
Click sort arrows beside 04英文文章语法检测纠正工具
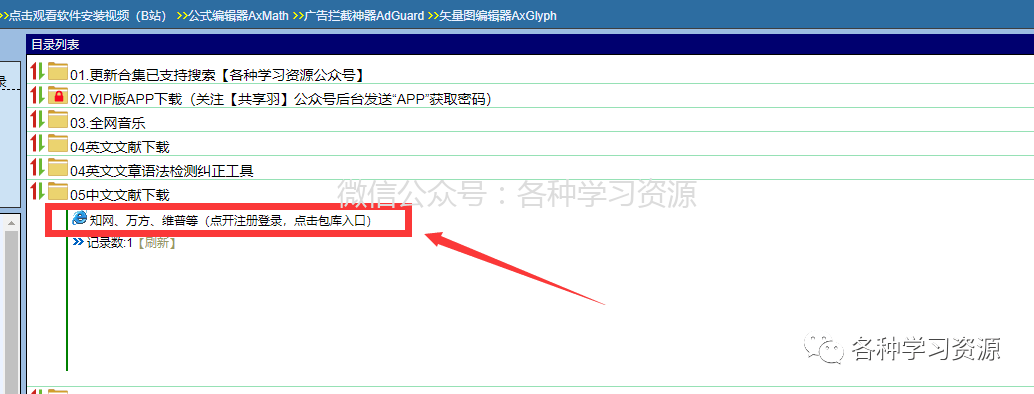click(x=38, y=168)
